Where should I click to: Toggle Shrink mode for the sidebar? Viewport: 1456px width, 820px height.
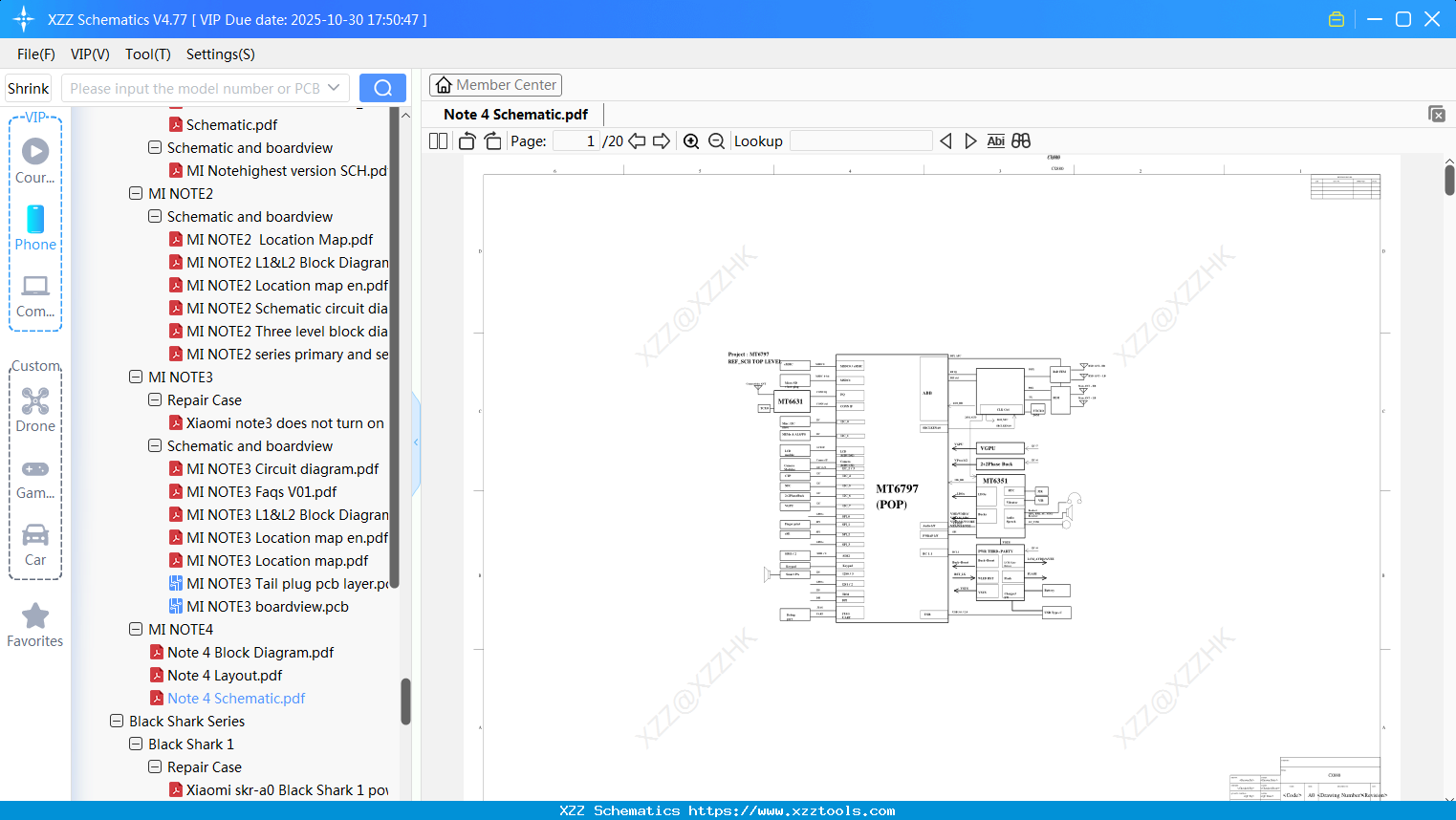point(28,87)
